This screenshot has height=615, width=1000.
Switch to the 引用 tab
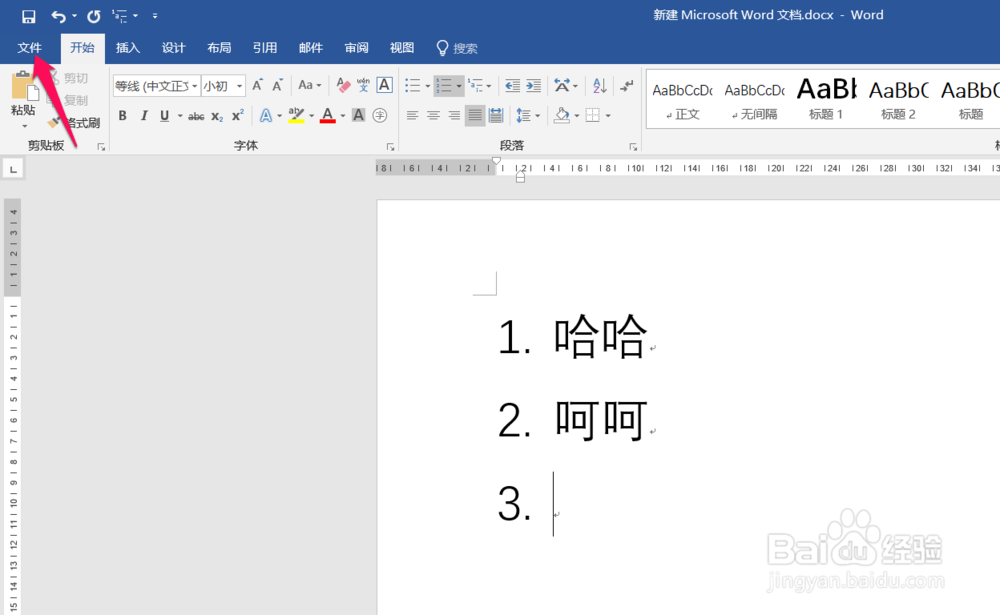tap(265, 48)
